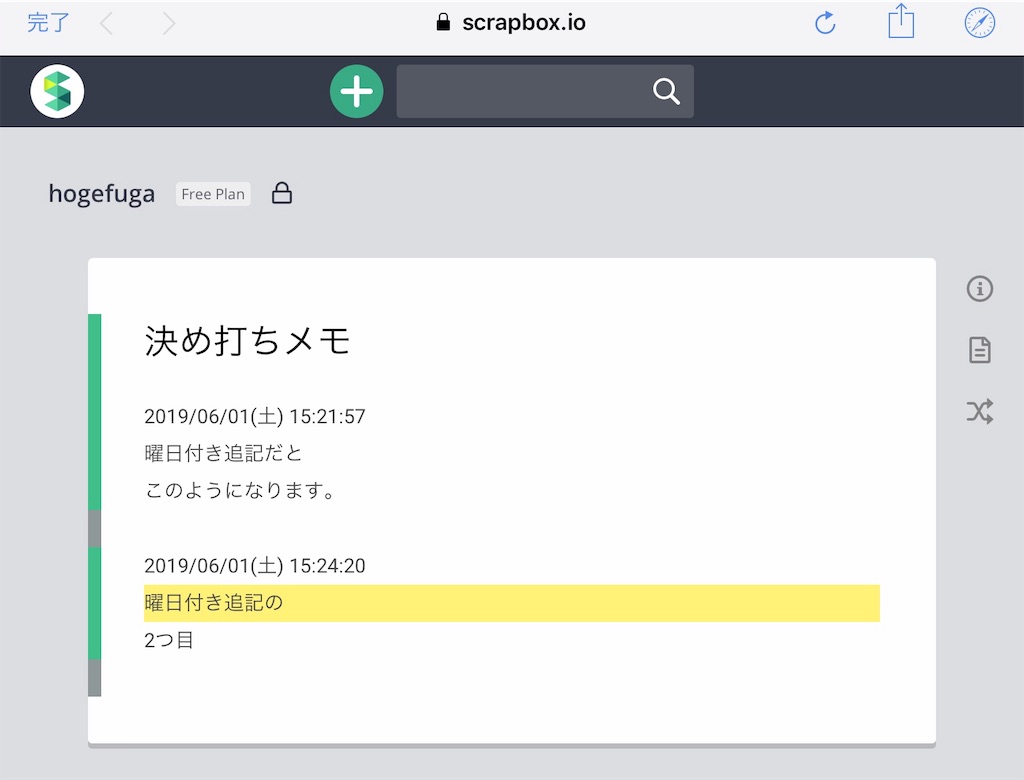Go forward with the browser forward arrow
Image resolution: width=1024 pixels, height=780 pixels.
(168, 24)
